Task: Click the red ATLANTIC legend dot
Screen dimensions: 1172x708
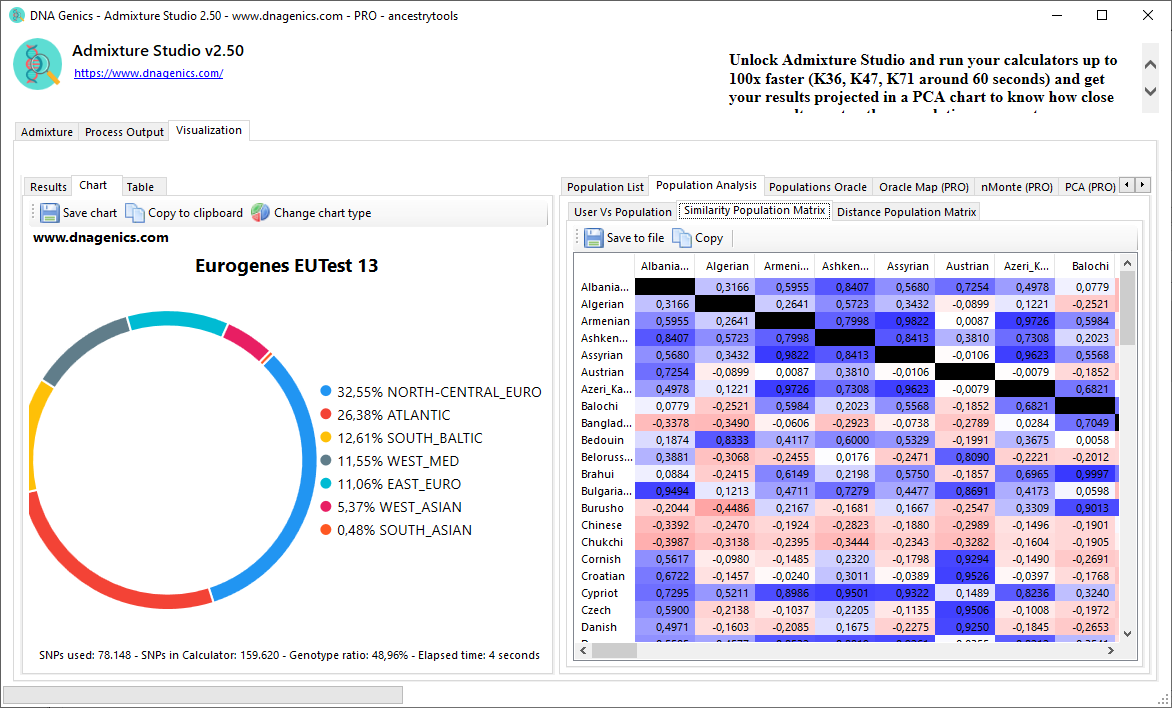Action: pyautogui.click(x=325, y=415)
